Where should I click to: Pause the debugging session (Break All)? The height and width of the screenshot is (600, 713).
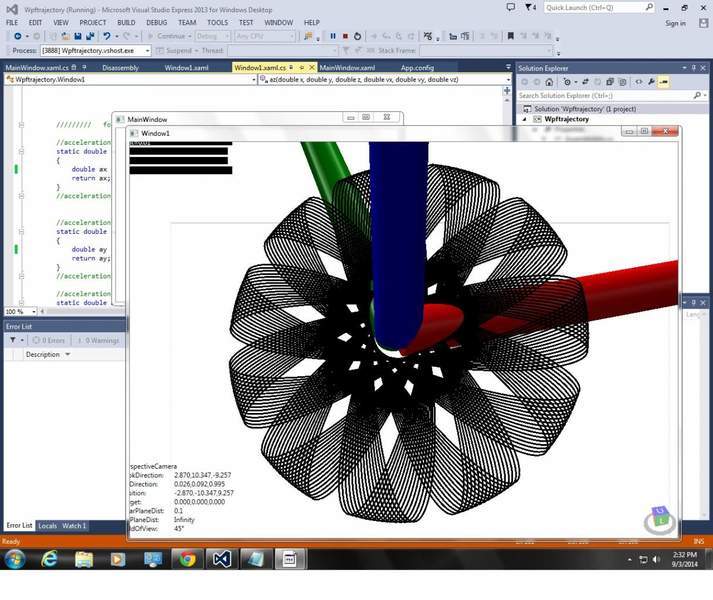(333, 36)
